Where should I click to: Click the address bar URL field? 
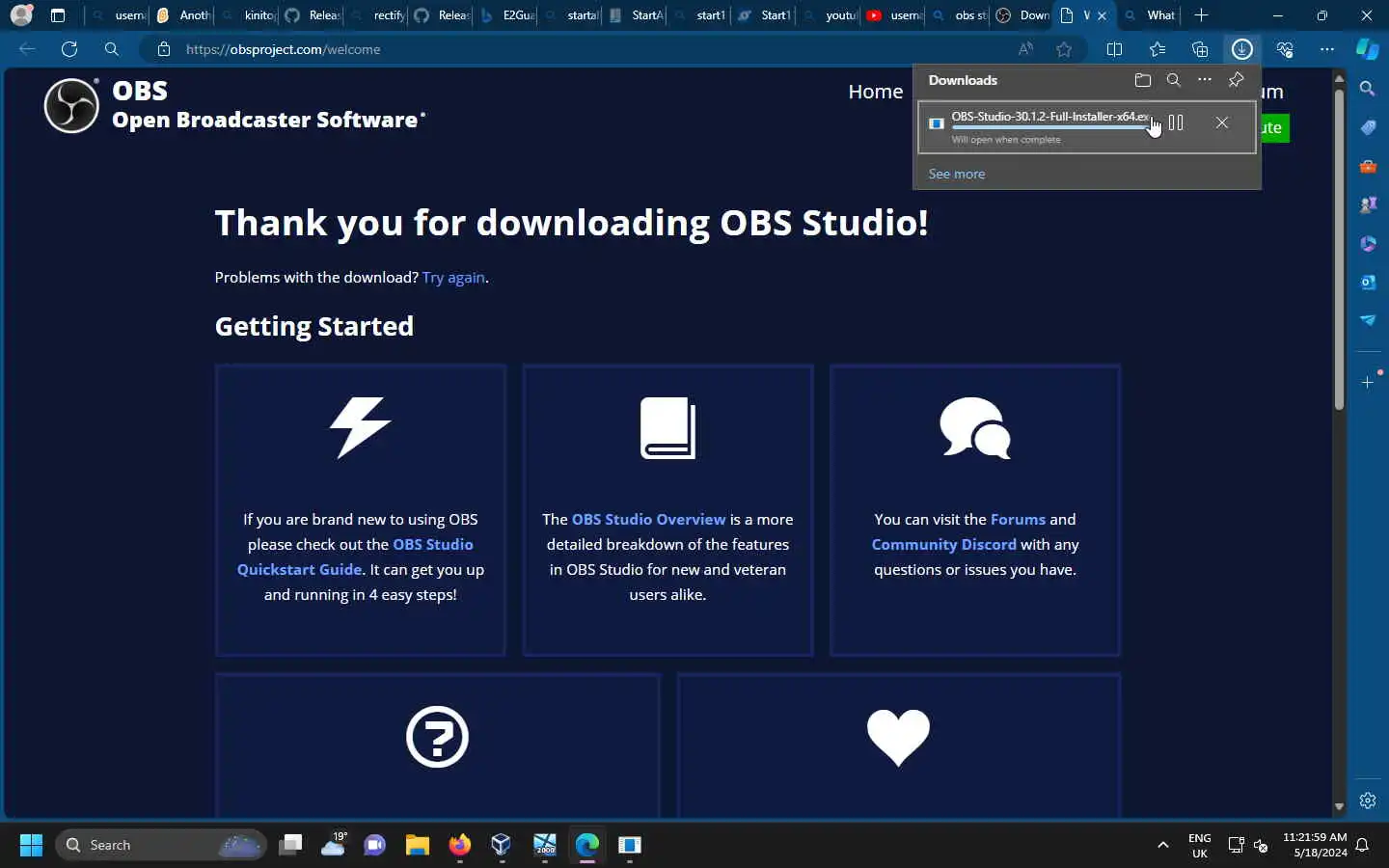pyautogui.click(x=579, y=49)
